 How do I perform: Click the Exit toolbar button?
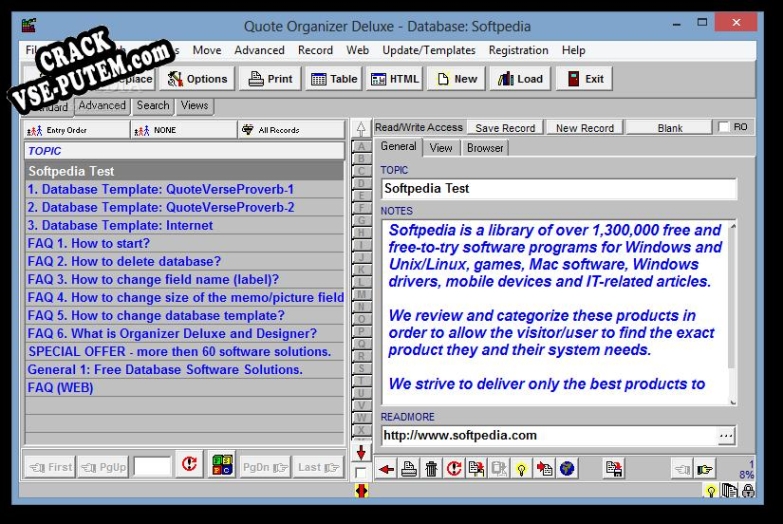584,79
